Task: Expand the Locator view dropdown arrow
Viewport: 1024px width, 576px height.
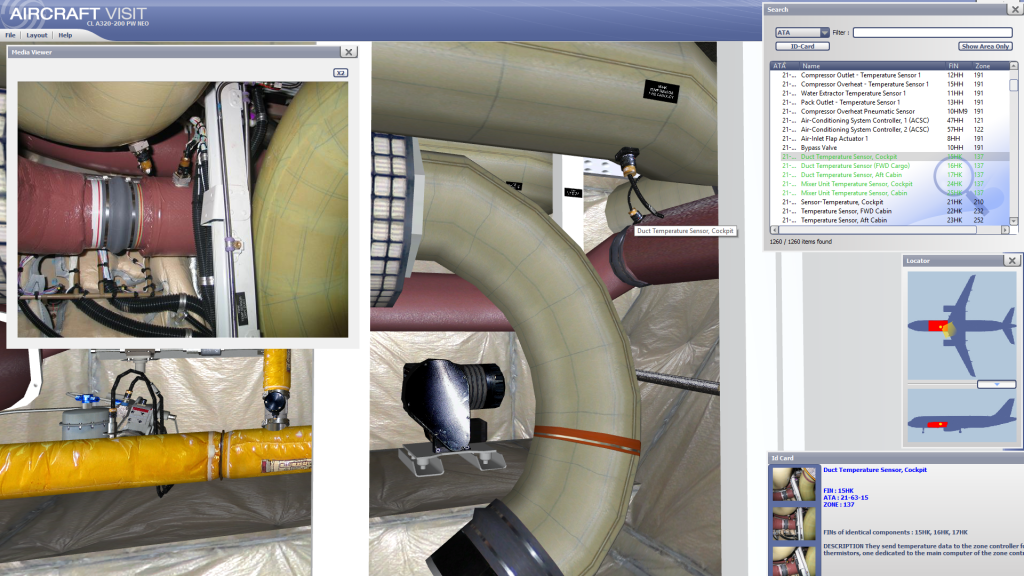Action: (x=997, y=385)
